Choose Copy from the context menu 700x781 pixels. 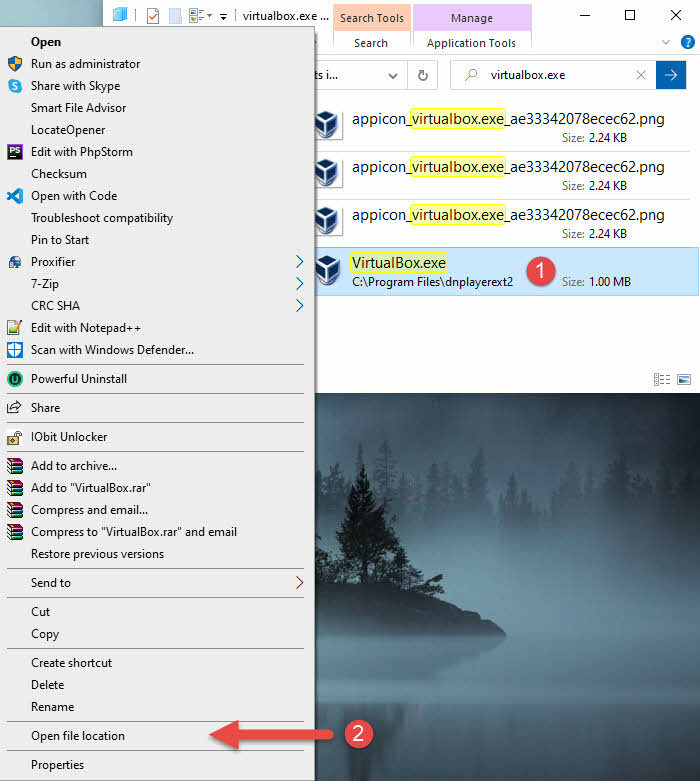[155, 634]
